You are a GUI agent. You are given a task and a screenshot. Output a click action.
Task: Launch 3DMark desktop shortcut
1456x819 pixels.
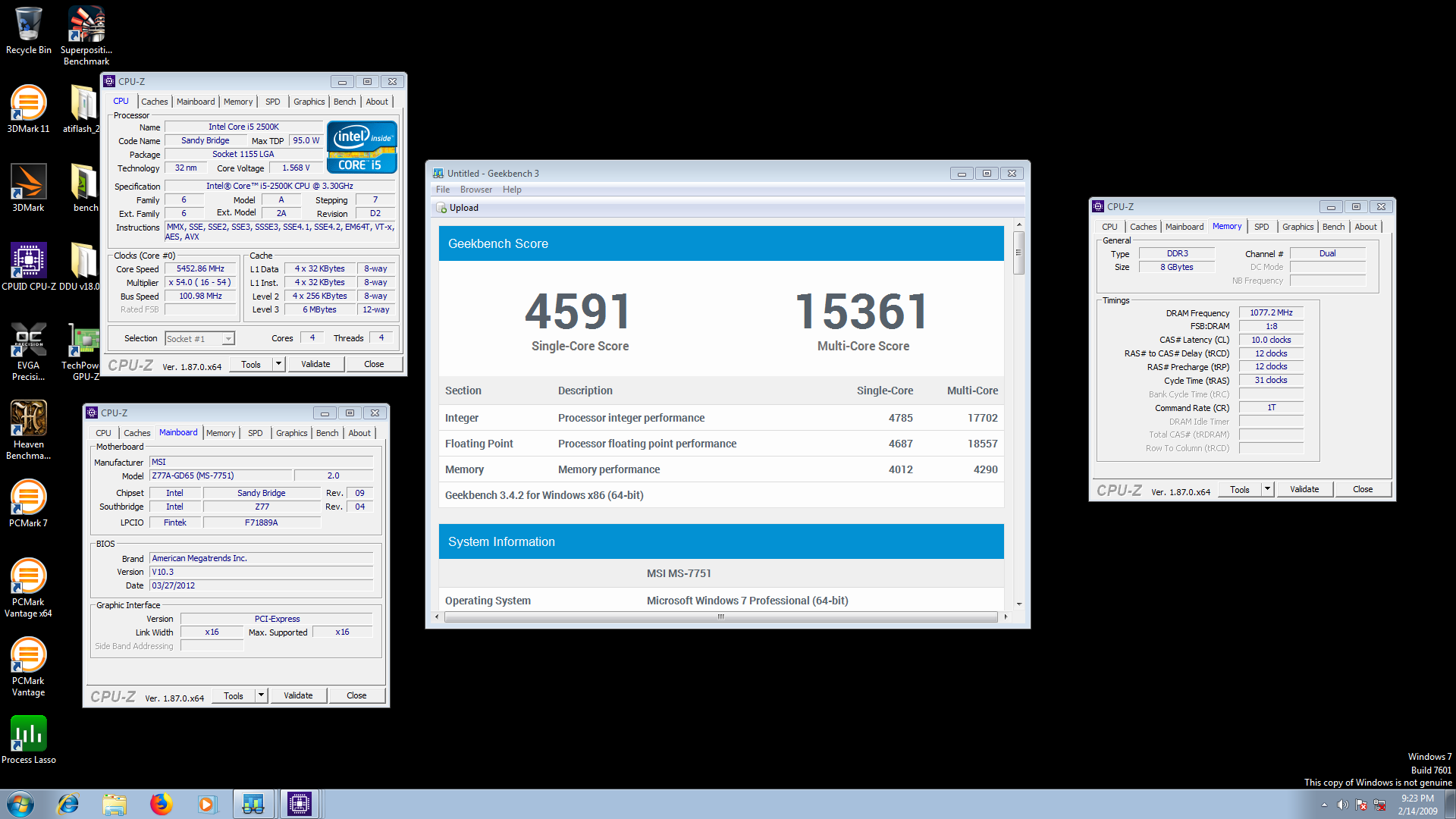click(28, 189)
